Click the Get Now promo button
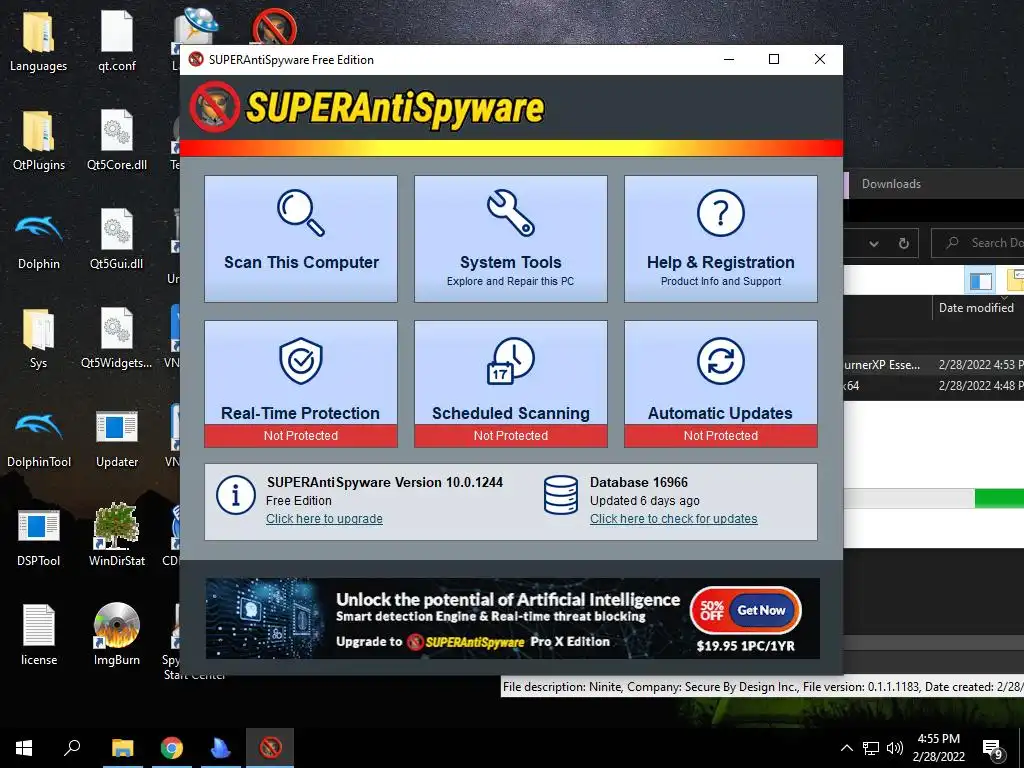Image resolution: width=1024 pixels, height=768 pixels. pos(761,610)
